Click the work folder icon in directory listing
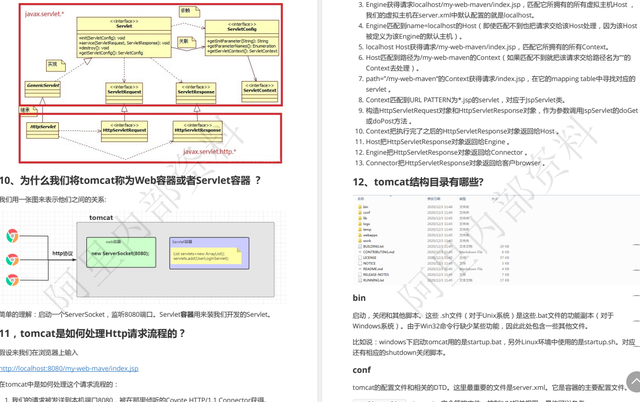The width and height of the screenshot is (640, 402). point(360,241)
